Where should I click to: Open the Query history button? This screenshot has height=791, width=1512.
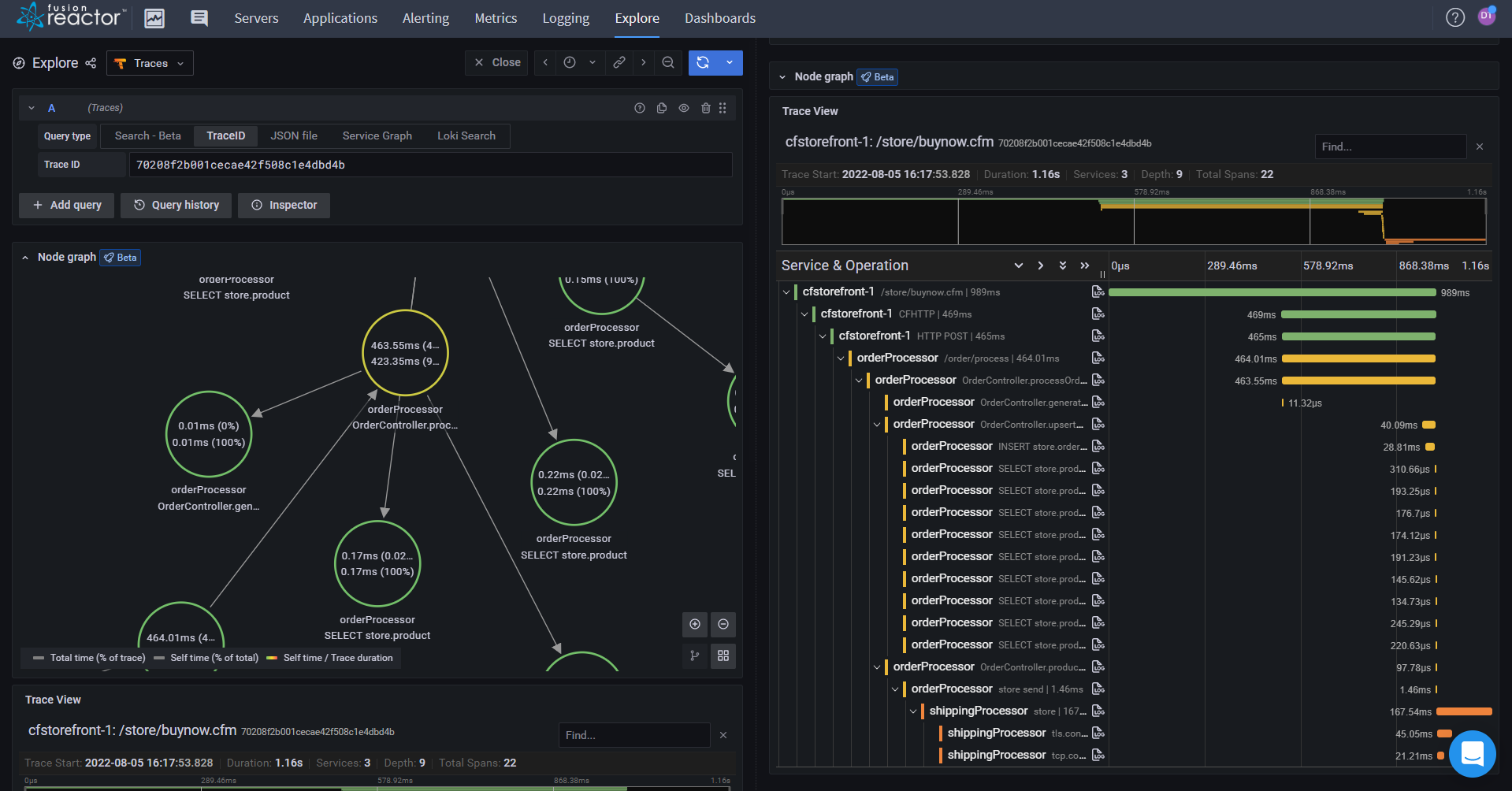pos(176,205)
